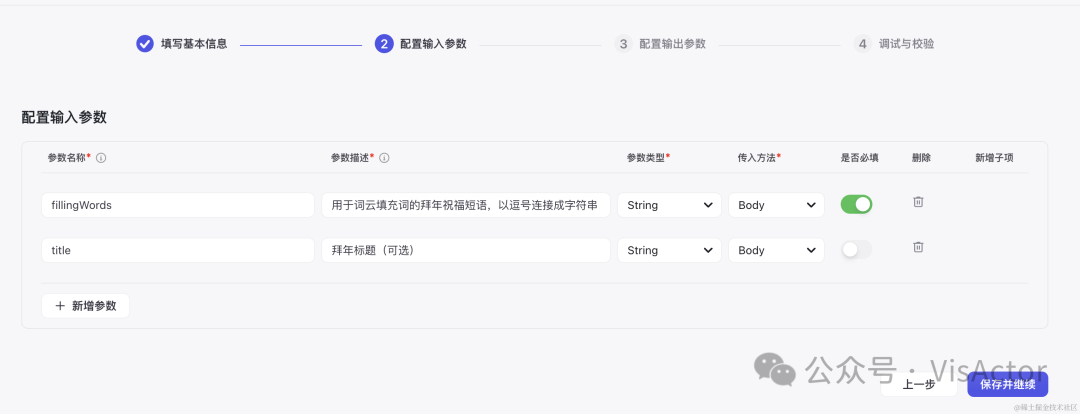Click 是否必填 column header
Screen dimensions: 1080x414
[860, 158]
